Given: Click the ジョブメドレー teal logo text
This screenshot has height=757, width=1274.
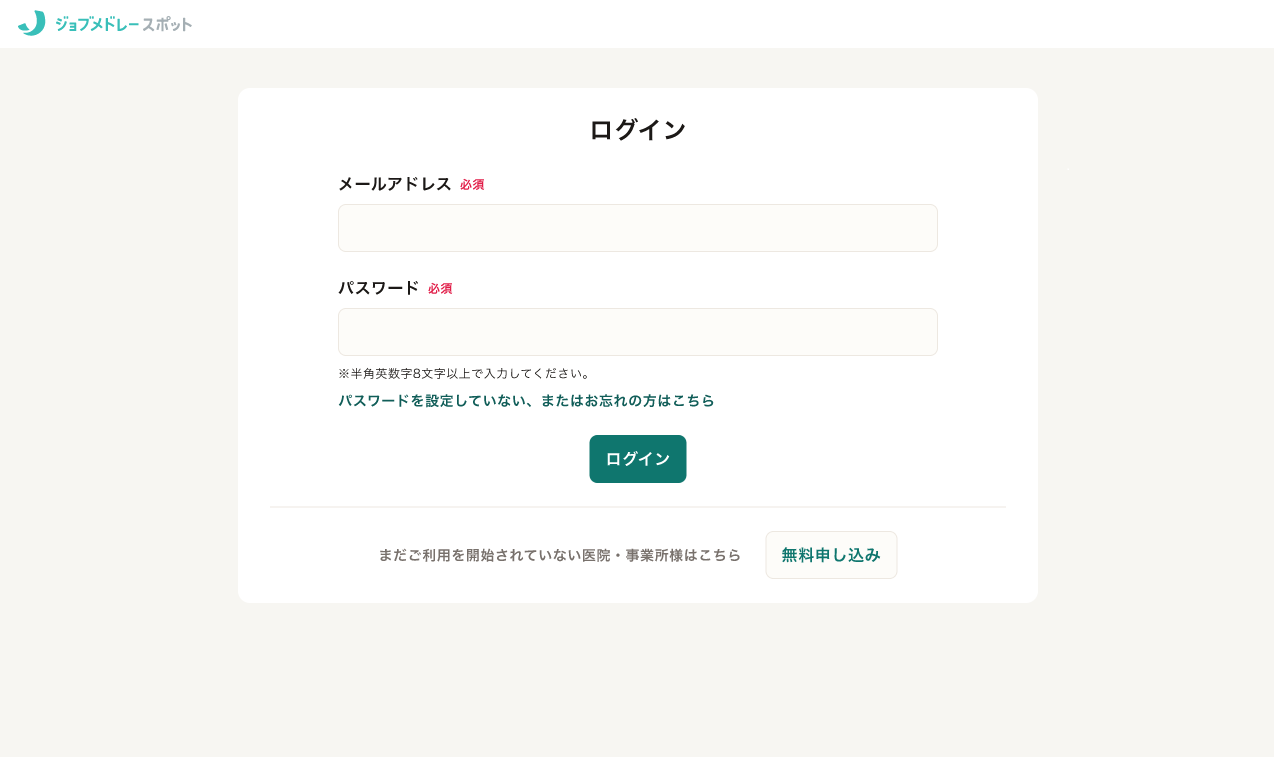Looking at the screenshot, I should [97, 24].
